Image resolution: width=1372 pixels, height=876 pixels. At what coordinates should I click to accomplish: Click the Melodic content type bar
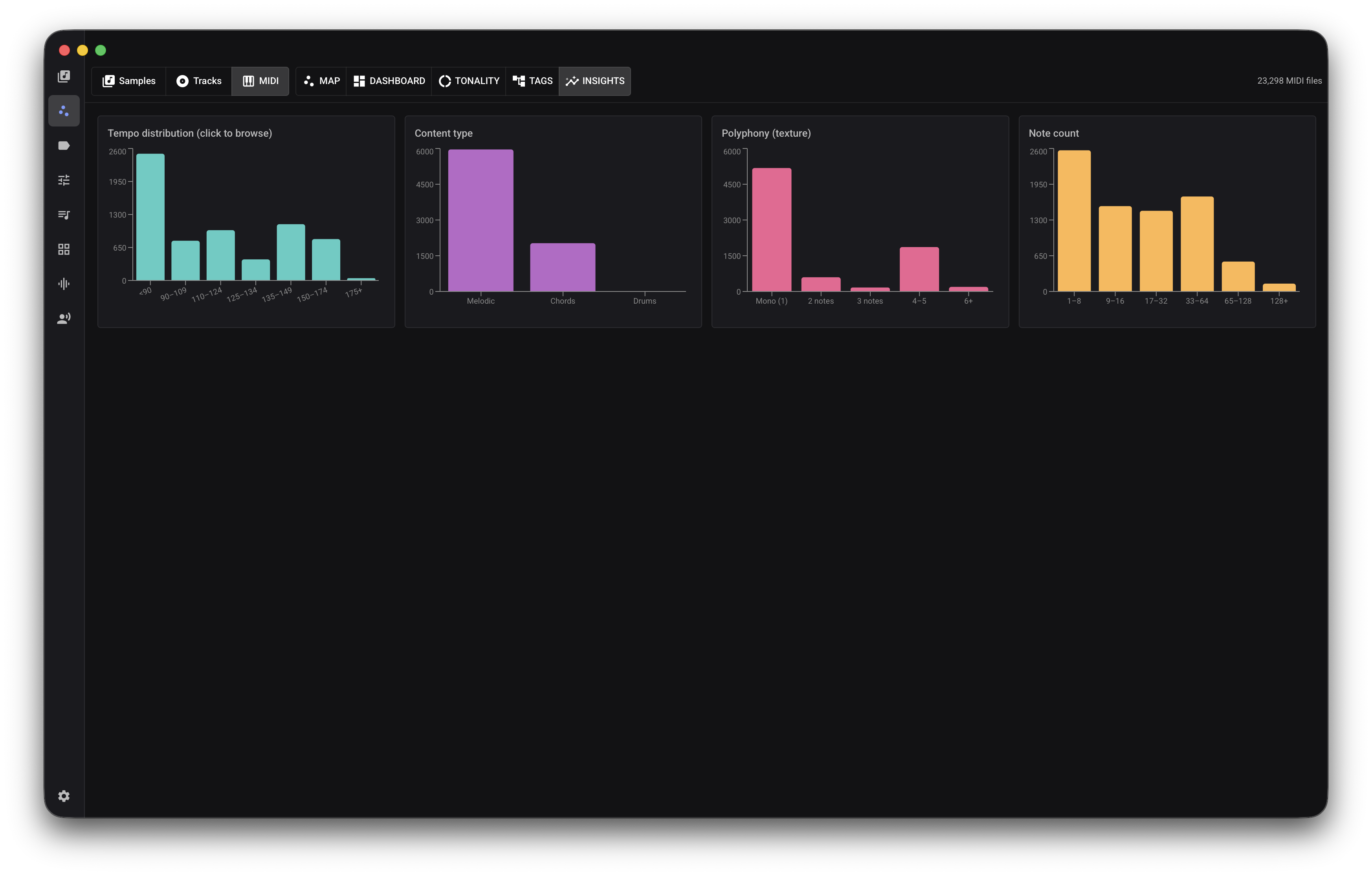pyautogui.click(x=481, y=220)
